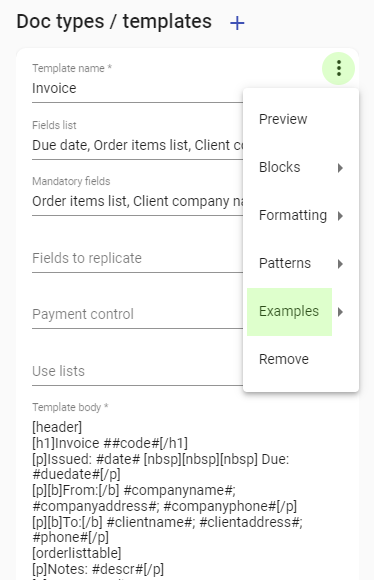Open the Payment control selector
This screenshot has width=374, height=580.
pyautogui.click(x=137, y=314)
